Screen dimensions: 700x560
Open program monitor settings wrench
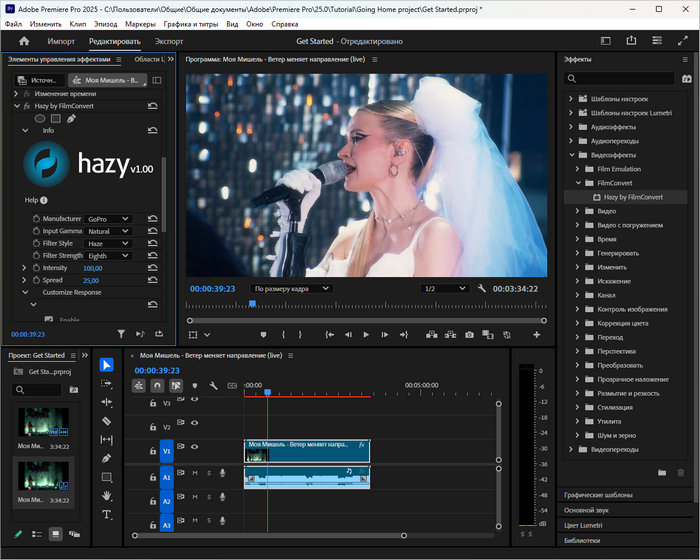coord(481,288)
